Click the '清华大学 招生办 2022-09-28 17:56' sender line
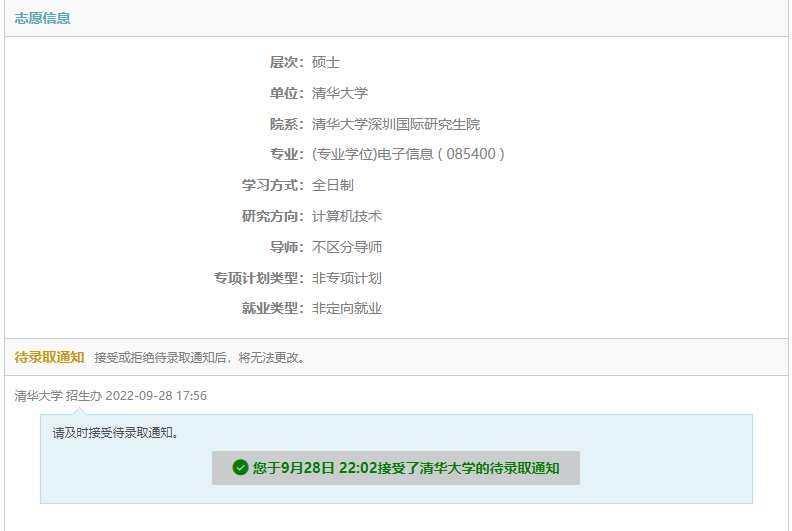The image size is (792, 531). [x=111, y=396]
